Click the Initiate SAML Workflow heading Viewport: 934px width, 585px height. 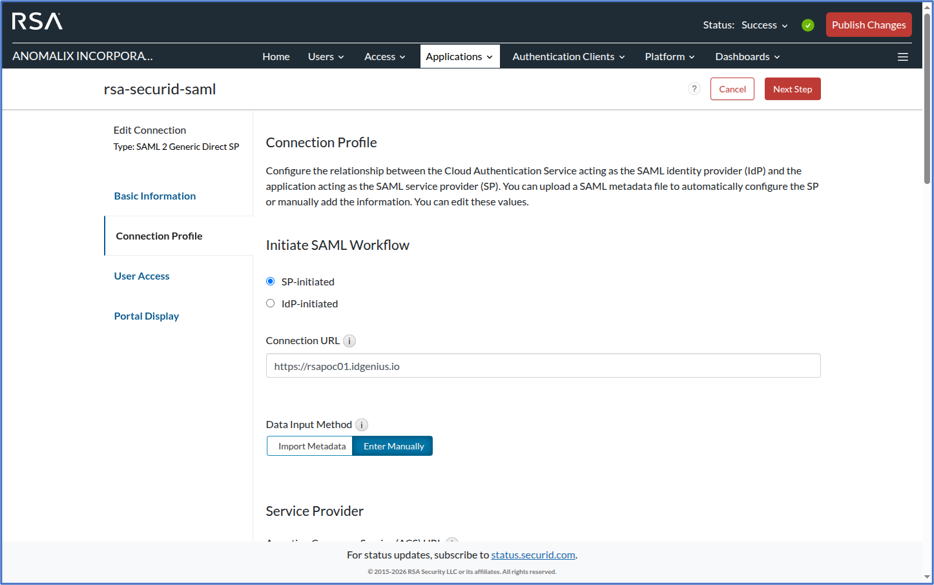337,245
